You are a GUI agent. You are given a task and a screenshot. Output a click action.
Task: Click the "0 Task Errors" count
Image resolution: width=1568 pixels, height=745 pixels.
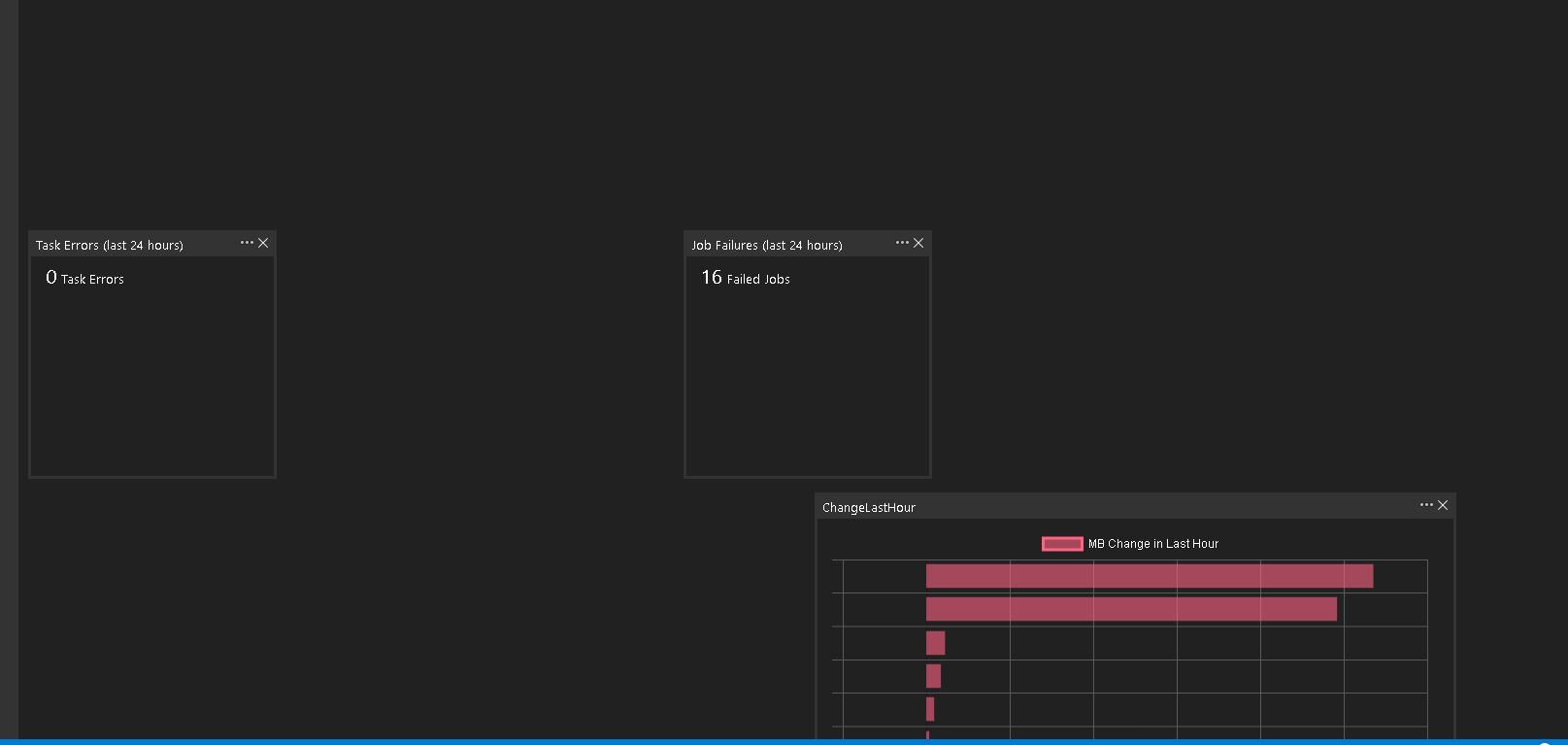point(85,278)
